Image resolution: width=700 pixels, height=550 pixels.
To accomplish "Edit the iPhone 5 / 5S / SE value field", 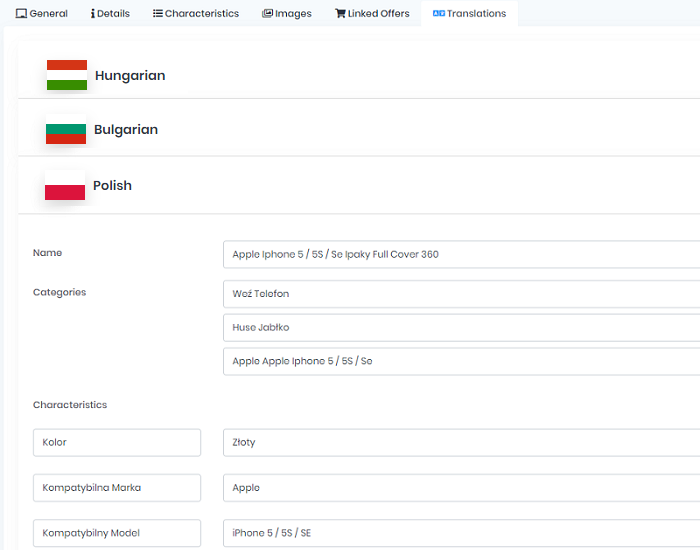I will (462, 533).
